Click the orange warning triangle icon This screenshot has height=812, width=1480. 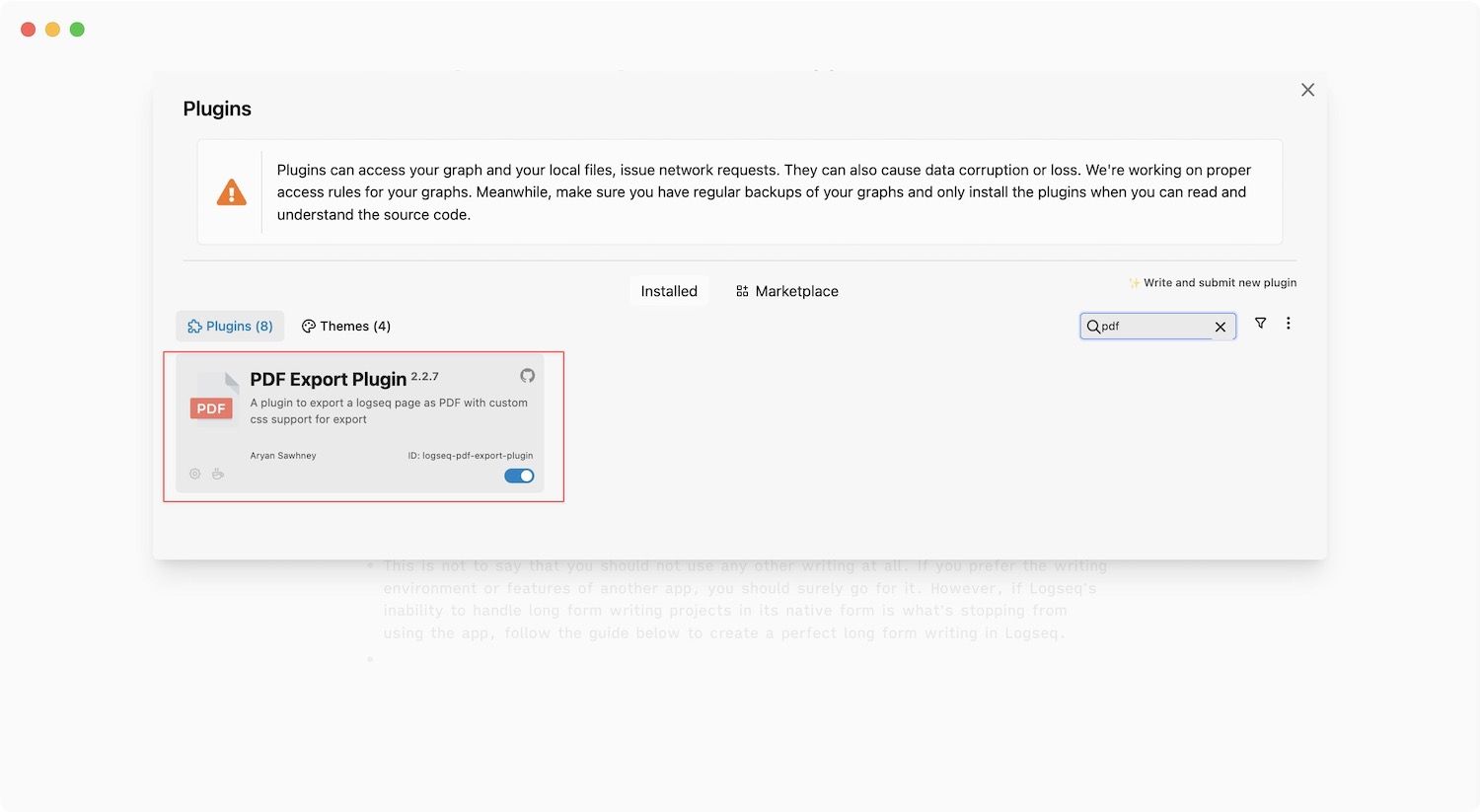point(232,192)
